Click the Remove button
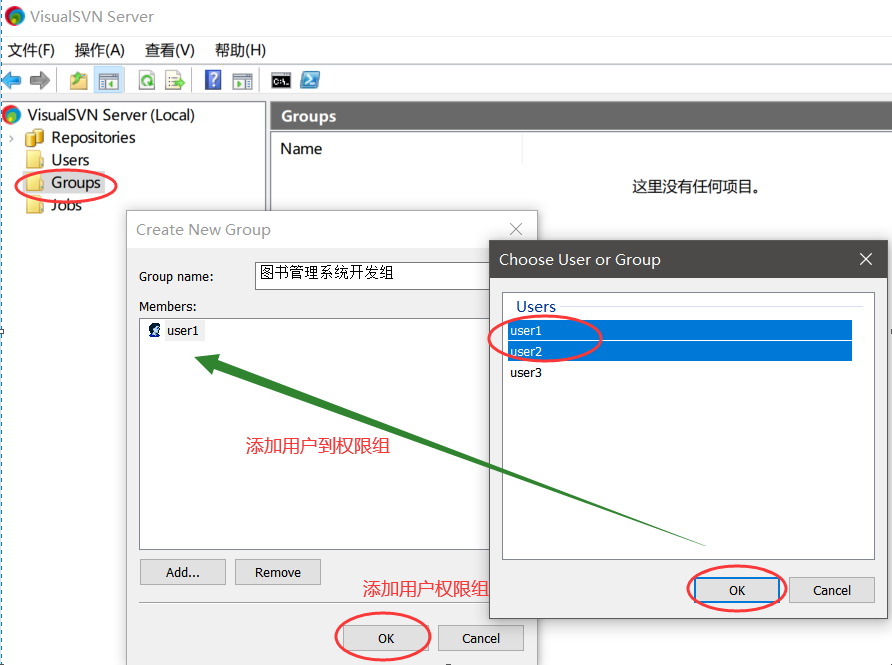Image resolution: width=892 pixels, height=665 pixels. (278, 572)
